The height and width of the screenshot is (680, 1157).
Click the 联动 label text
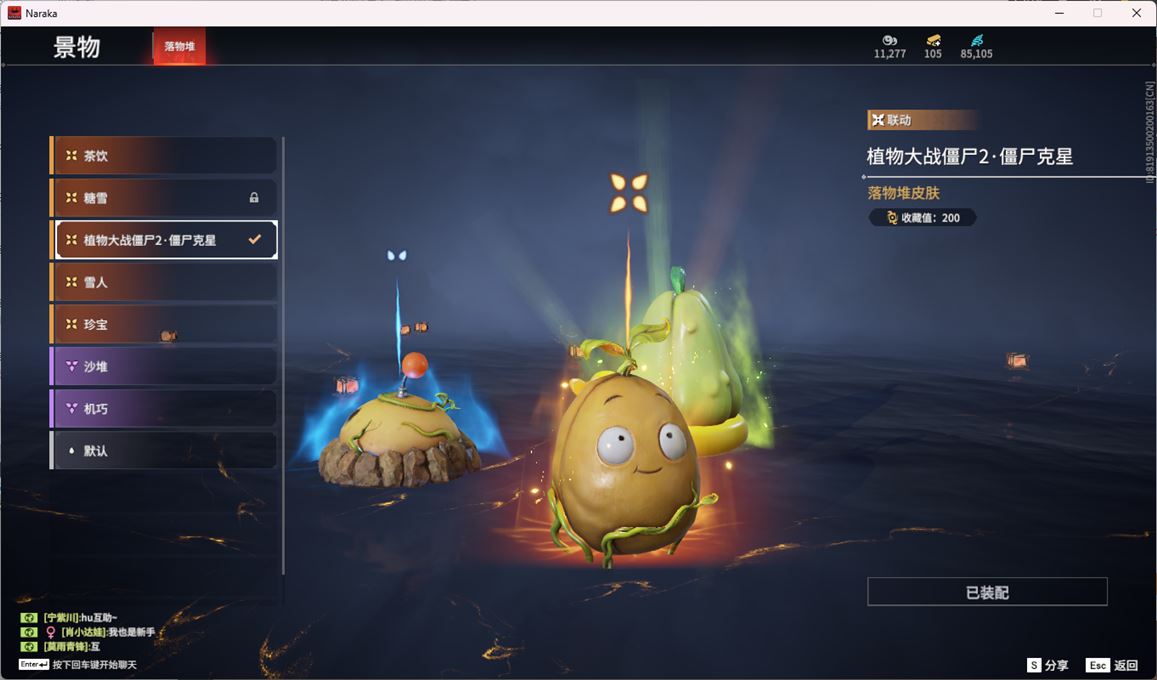(899, 119)
